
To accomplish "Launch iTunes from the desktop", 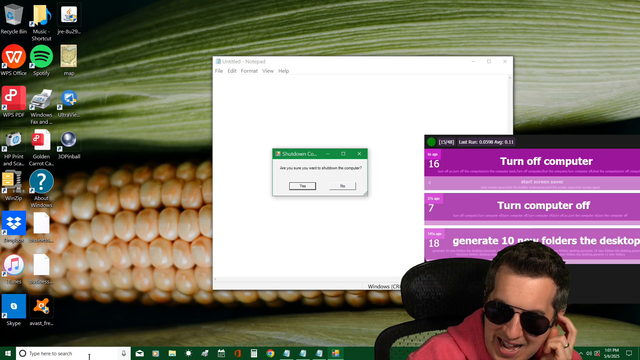I will coord(13,269).
